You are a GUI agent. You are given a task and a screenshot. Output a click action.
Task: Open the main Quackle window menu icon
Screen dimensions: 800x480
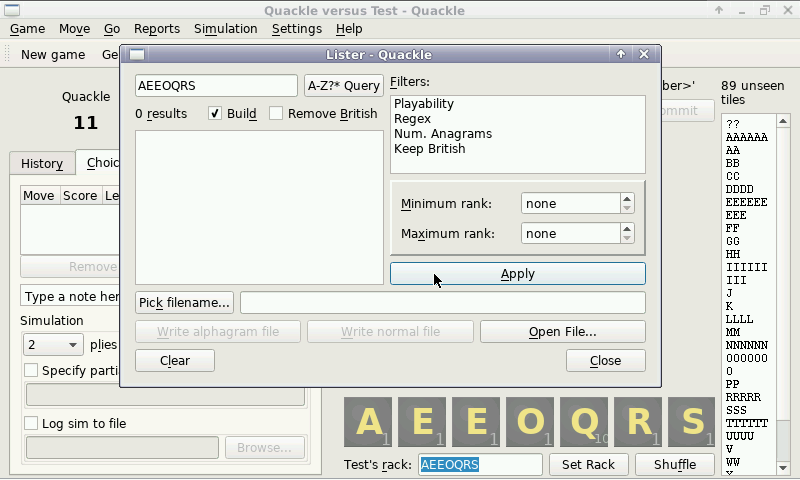click(x=11, y=10)
